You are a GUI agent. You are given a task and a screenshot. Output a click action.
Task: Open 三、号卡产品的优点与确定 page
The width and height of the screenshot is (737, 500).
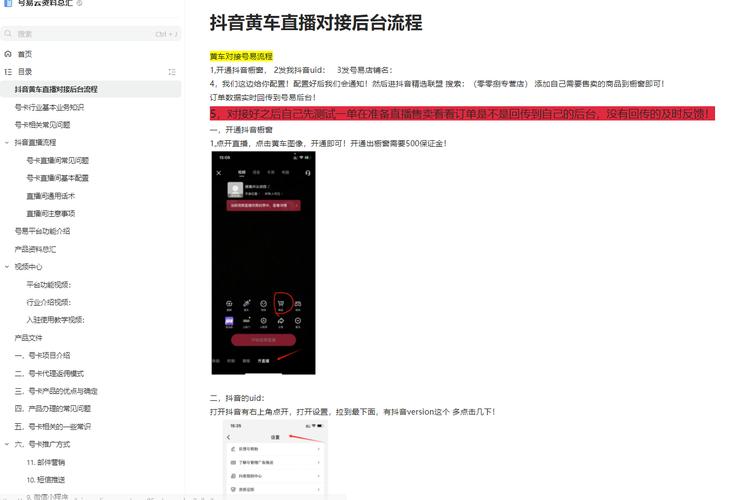(56, 391)
